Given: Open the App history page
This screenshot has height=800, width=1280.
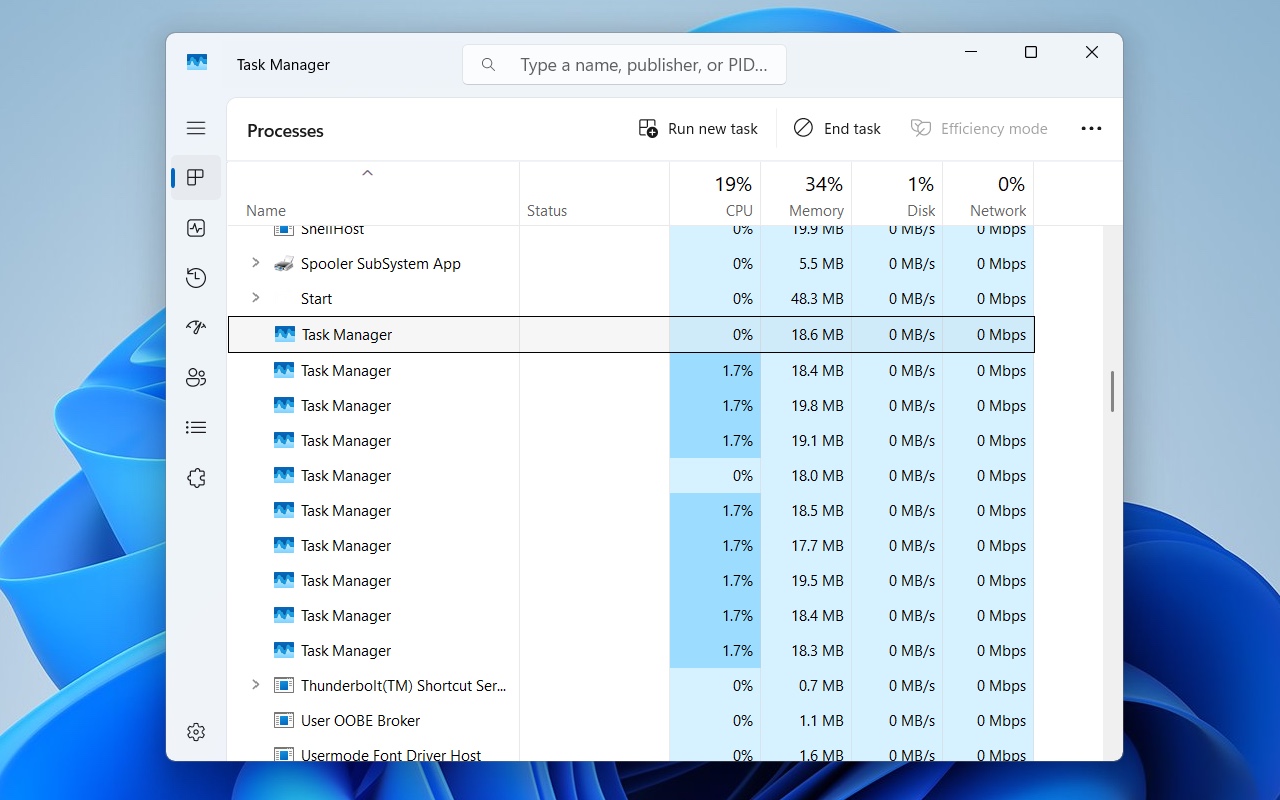Looking at the screenshot, I should pyautogui.click(x=196, y=278).
